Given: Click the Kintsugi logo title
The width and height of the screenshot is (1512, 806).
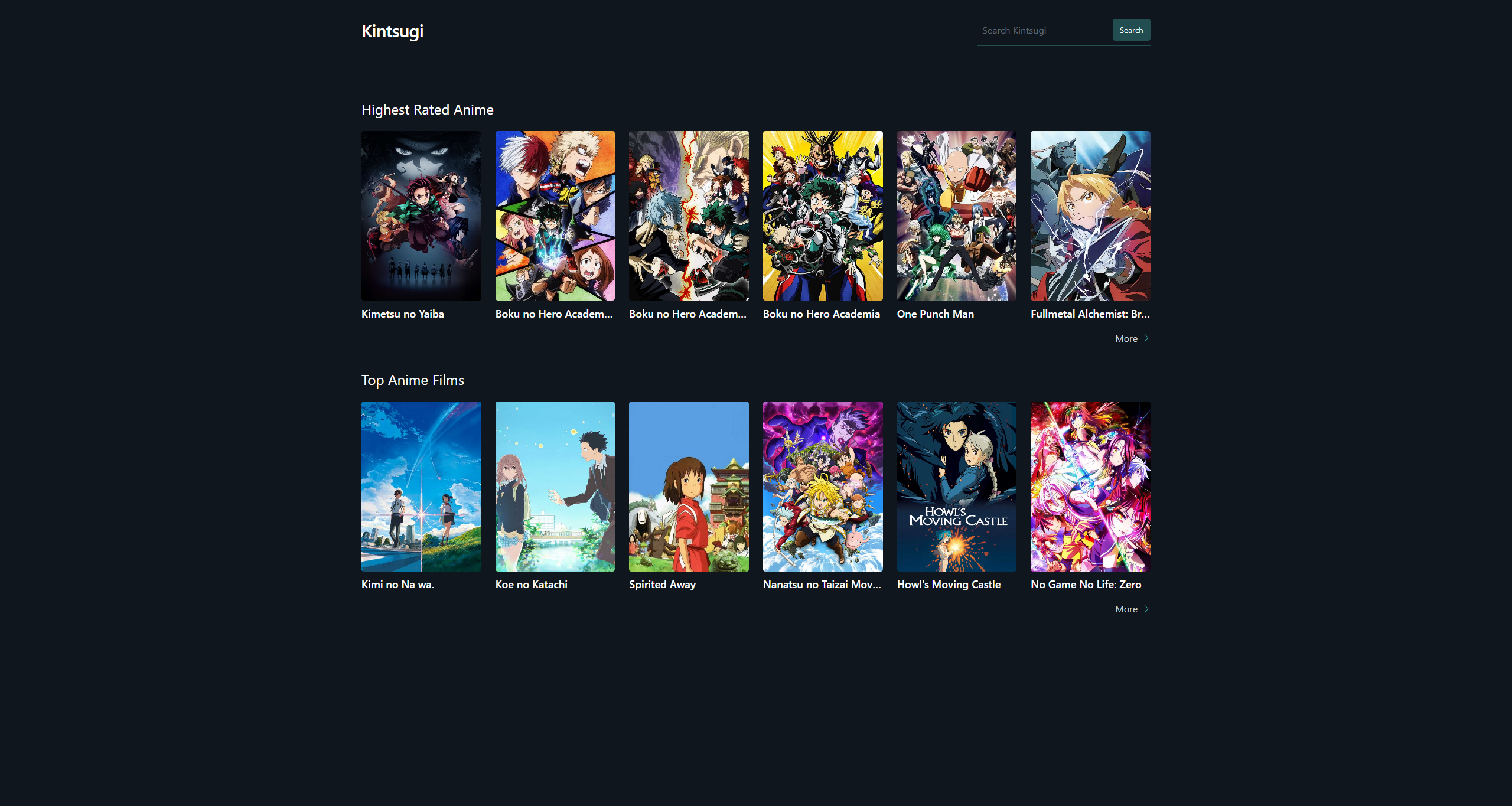Looking at the screenshot, I should tap(392, 31).
